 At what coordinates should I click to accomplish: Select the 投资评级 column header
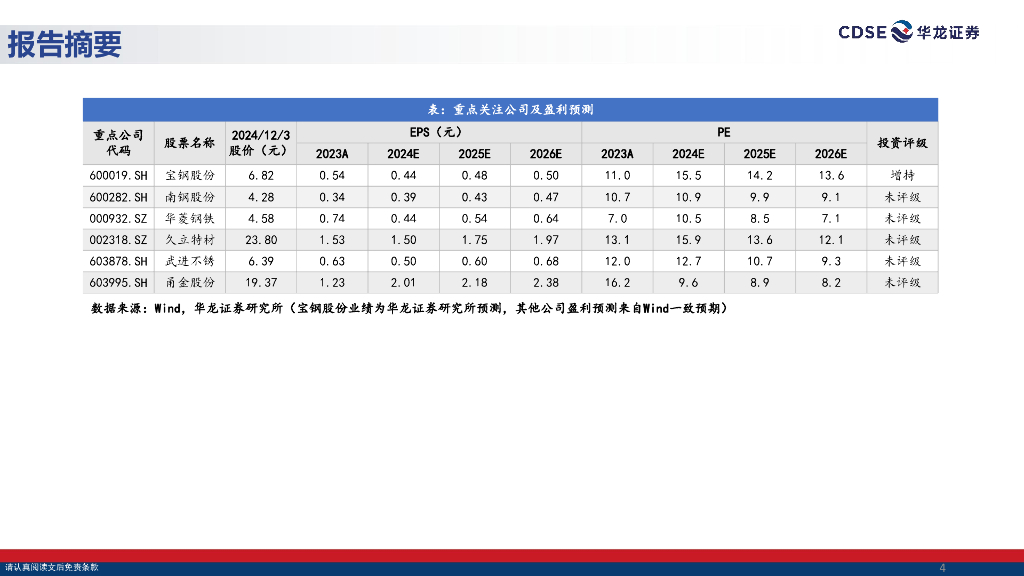[x=902, y=142]
